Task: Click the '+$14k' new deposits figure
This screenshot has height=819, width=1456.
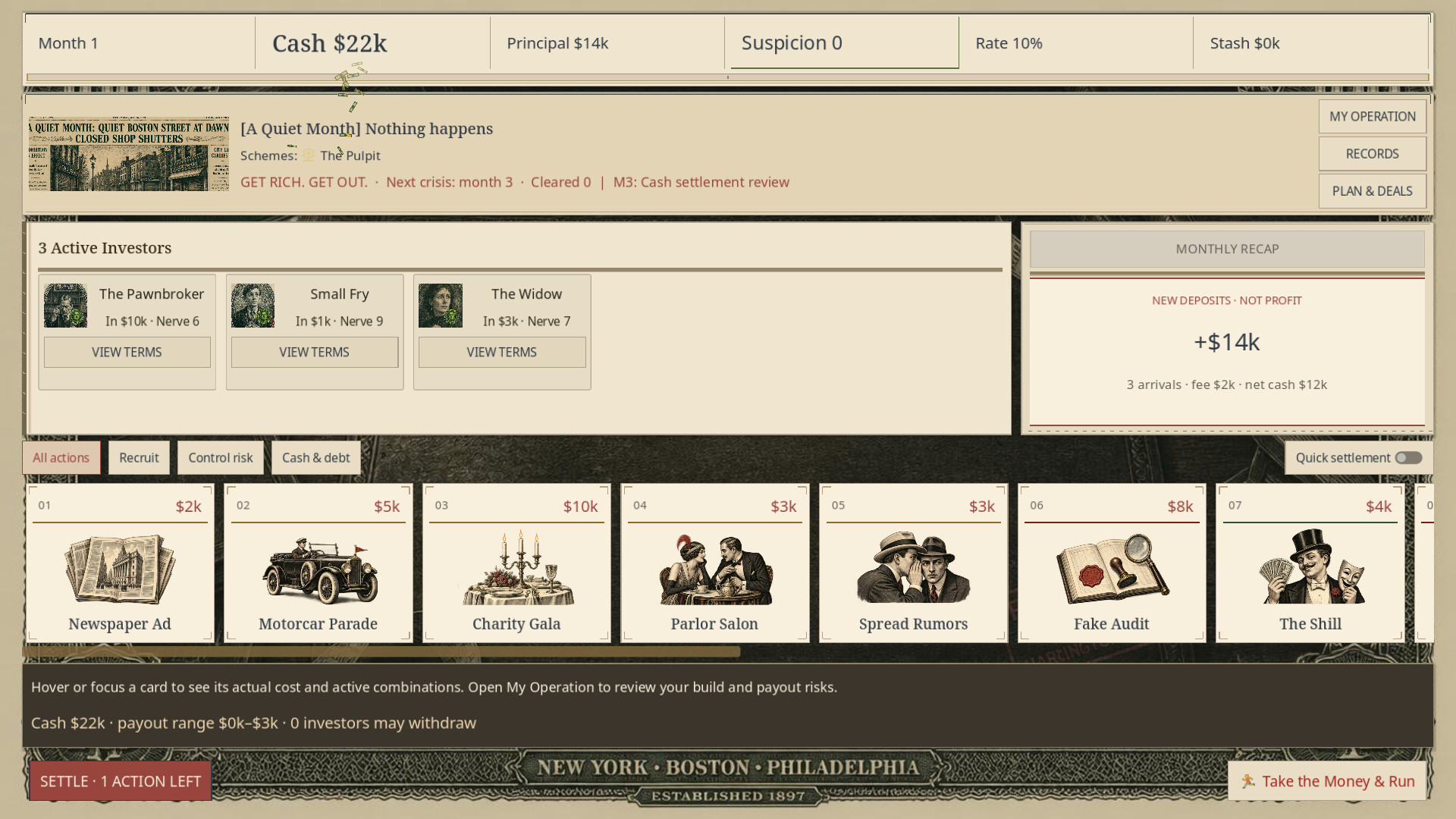Action: pos(1227,342)
